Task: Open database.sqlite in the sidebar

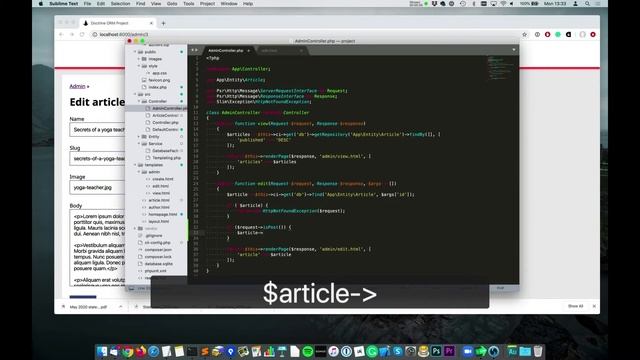Action: coord(158,264)
